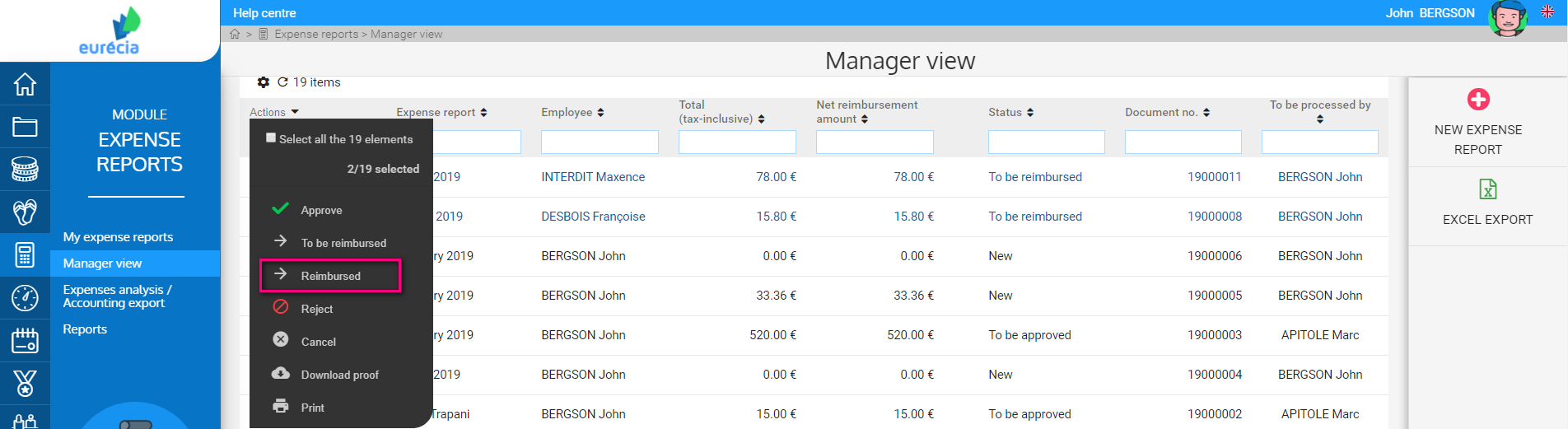Click the arrow icon beside To be reimbursed
The image size is (1568, 429).
pos(281,241)
